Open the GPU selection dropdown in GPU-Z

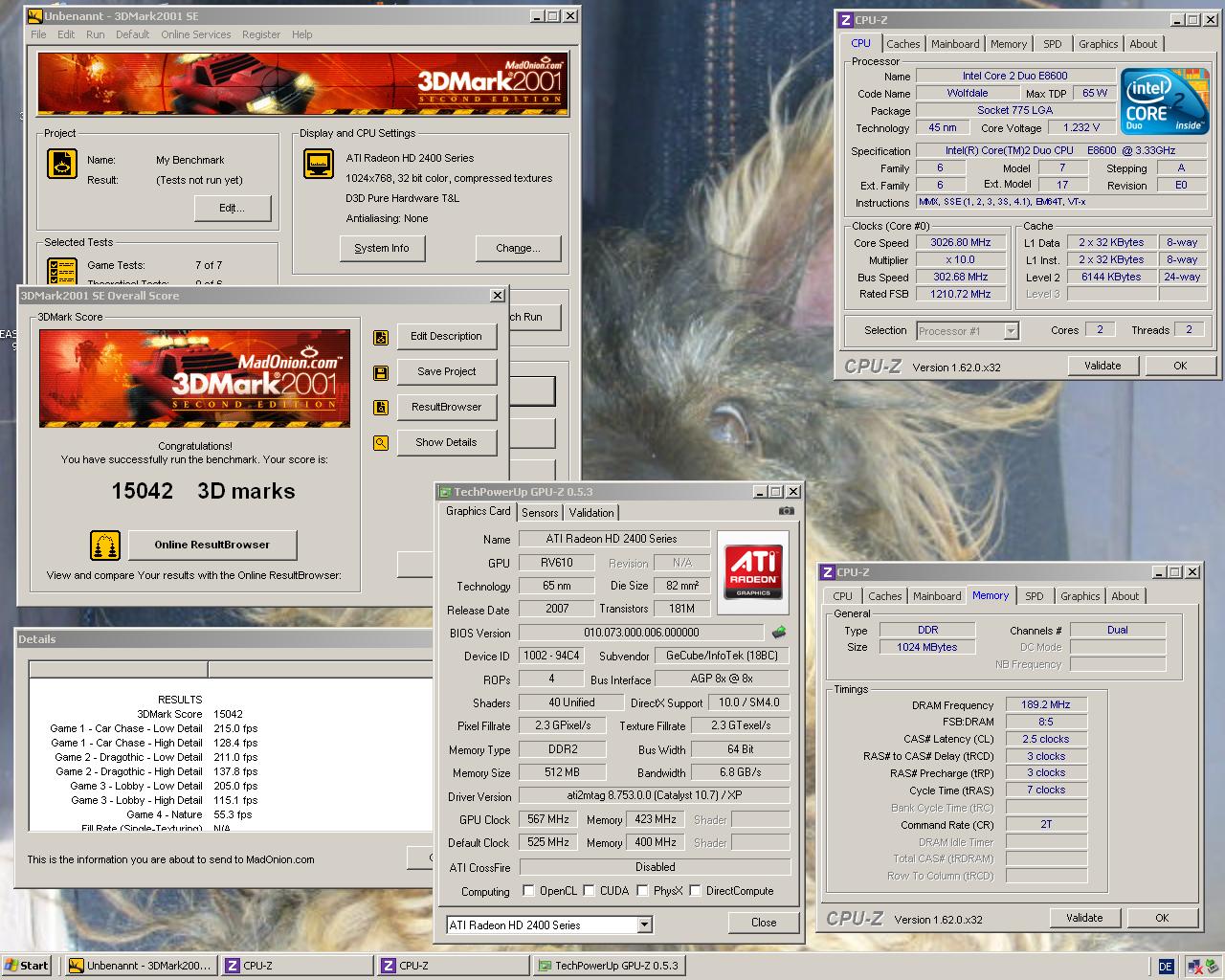[644, 925]
